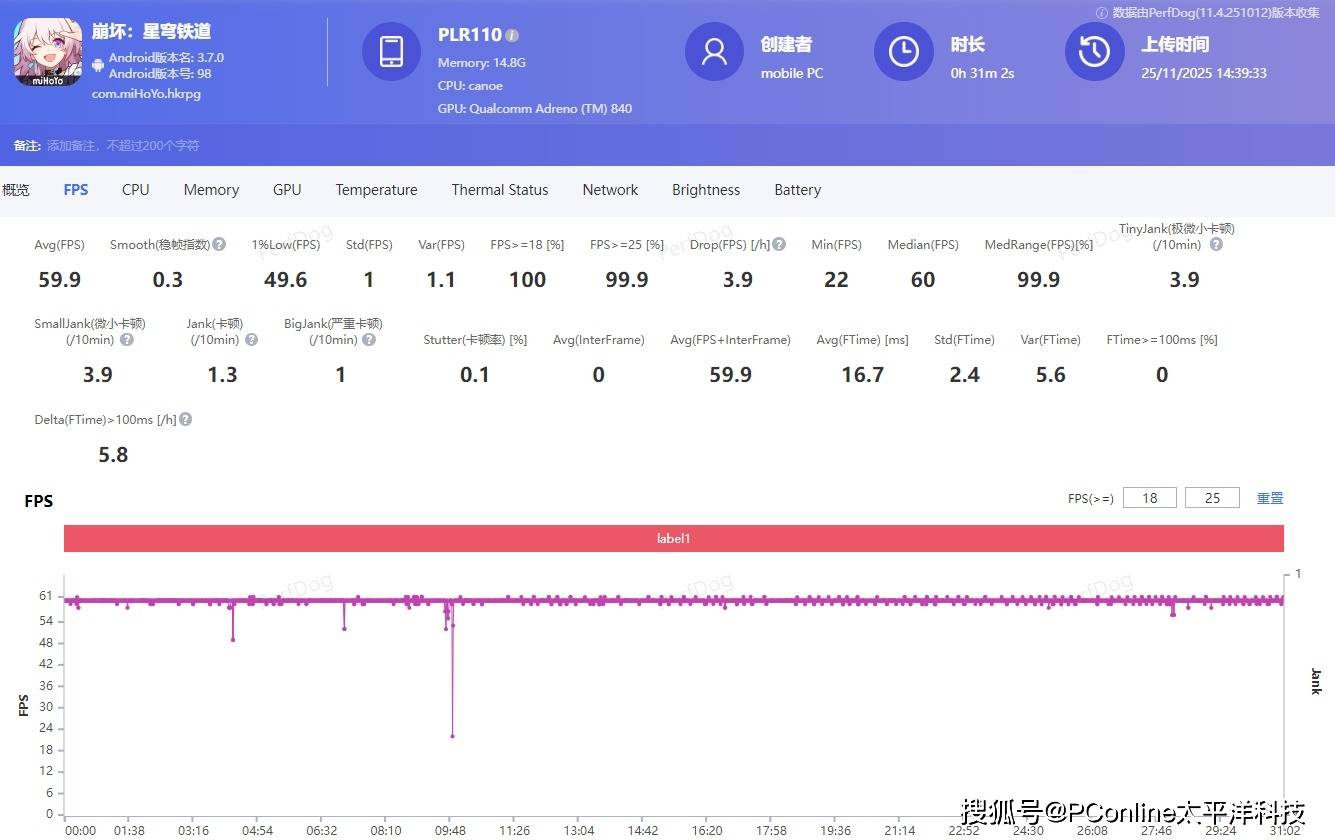Screen dimensions: 1335x840
Task: Show help for BigJank metric
Action: (369, 340)
